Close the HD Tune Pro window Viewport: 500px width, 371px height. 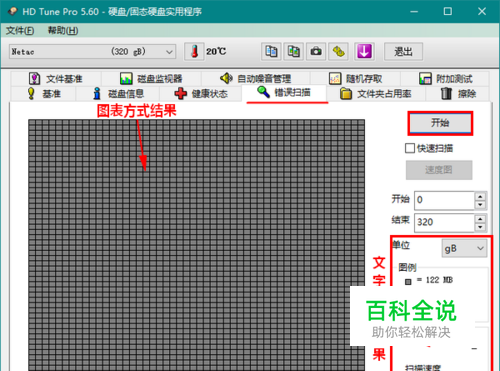482,11
